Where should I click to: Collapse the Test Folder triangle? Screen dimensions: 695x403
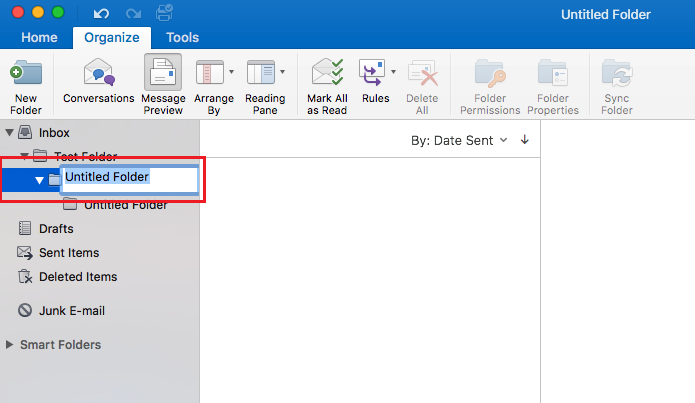pyautogui.click(x=24, y=155)
